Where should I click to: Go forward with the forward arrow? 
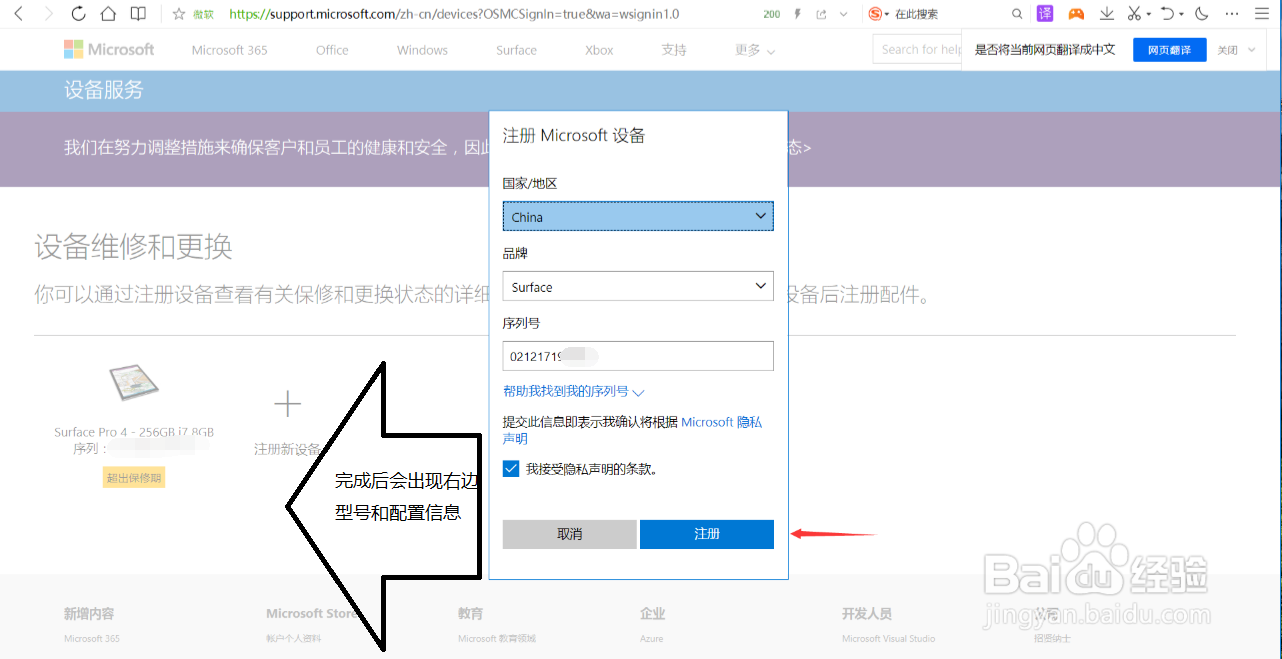(x=48, y=14)
